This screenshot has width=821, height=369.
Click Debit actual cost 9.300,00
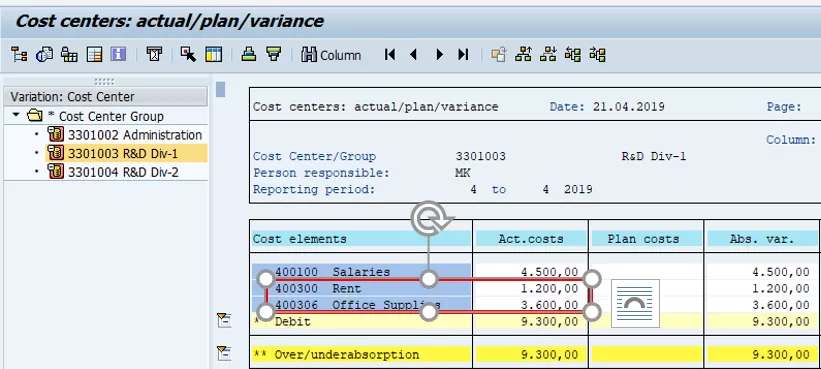(549, 321)
